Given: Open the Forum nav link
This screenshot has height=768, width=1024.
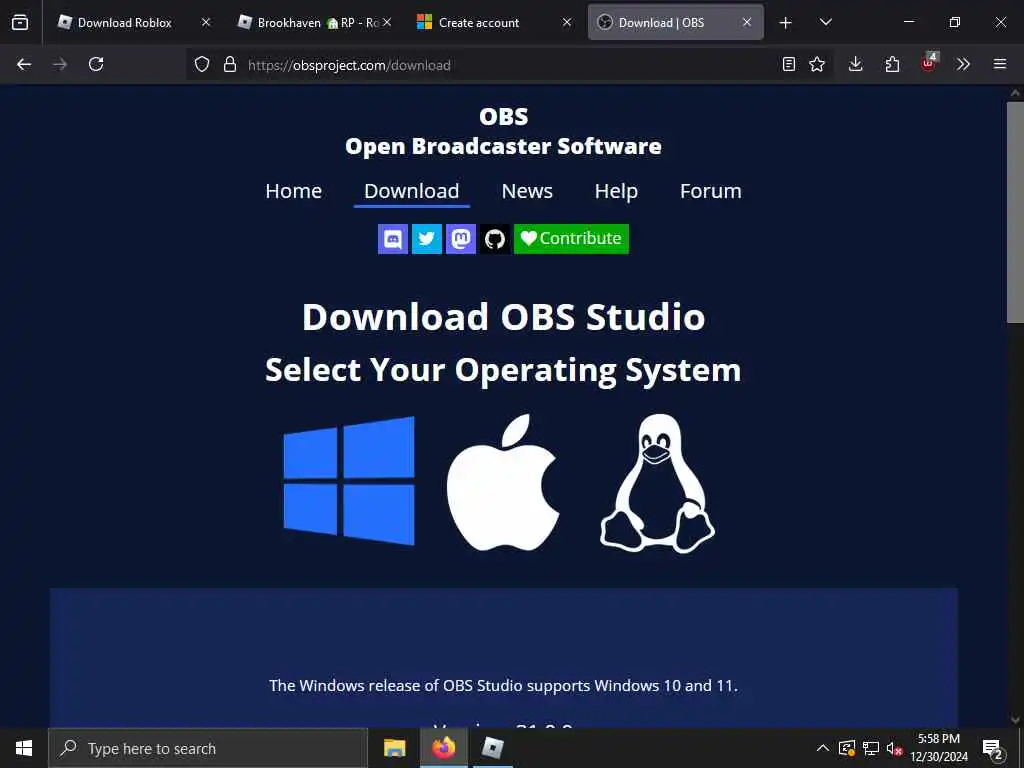Looking at the screenshot, I should coord(711,191).
